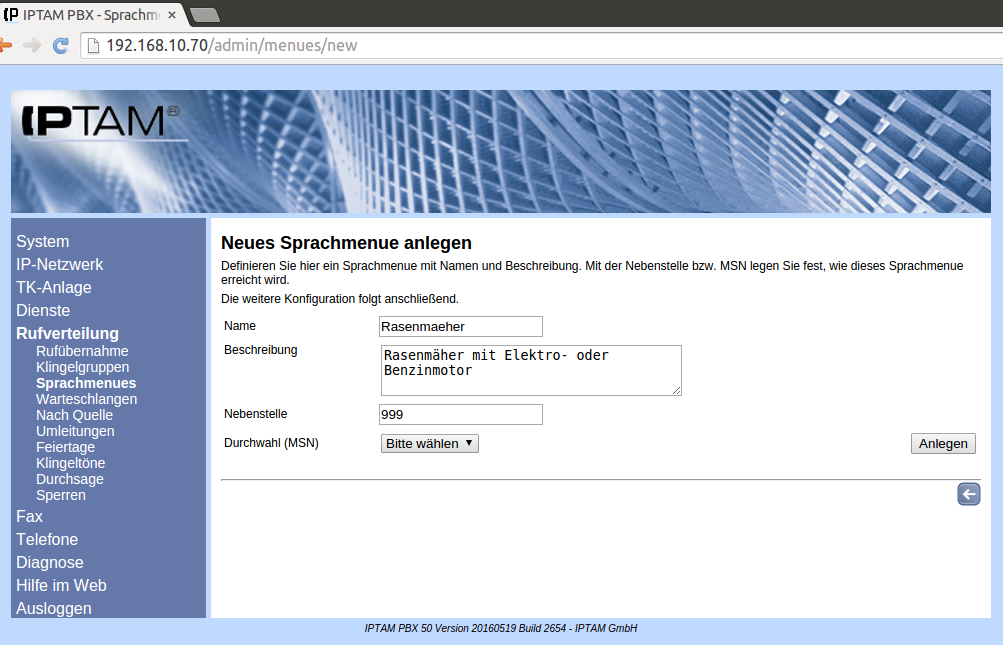Open the Durchwahl (MSN) dropdown
1003x645 pixels.
[x=430, y=443]
